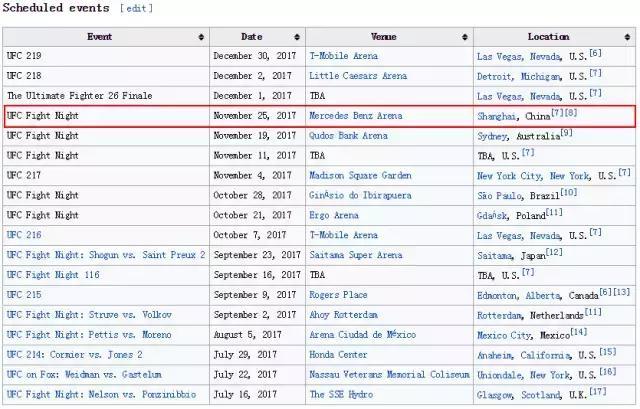Open UFC Fight Night: Shogun vs. Saint Preux 2
The image size is (640, 409).
106,255
